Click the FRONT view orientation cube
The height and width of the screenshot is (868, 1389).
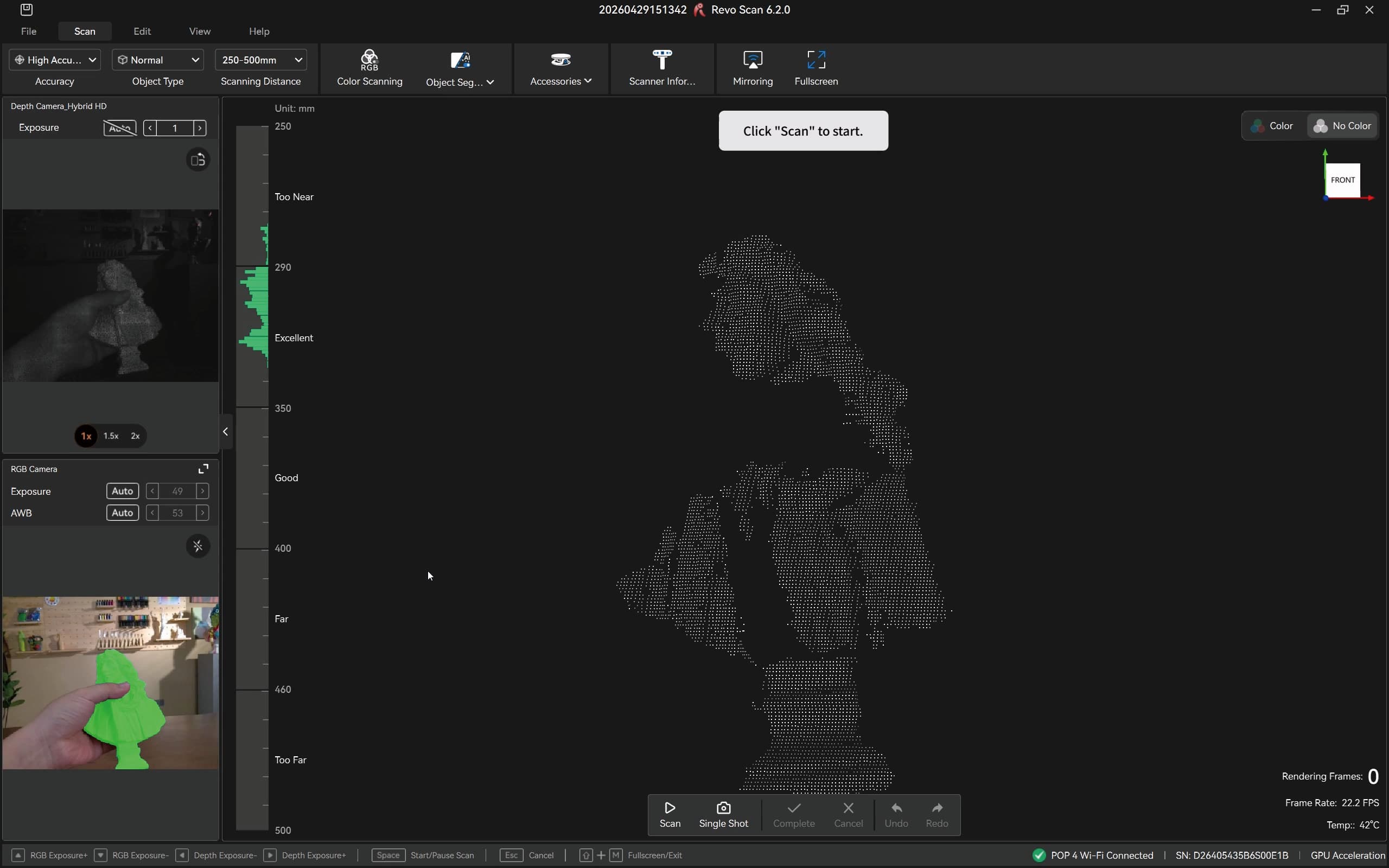[x=1342, y=180]
